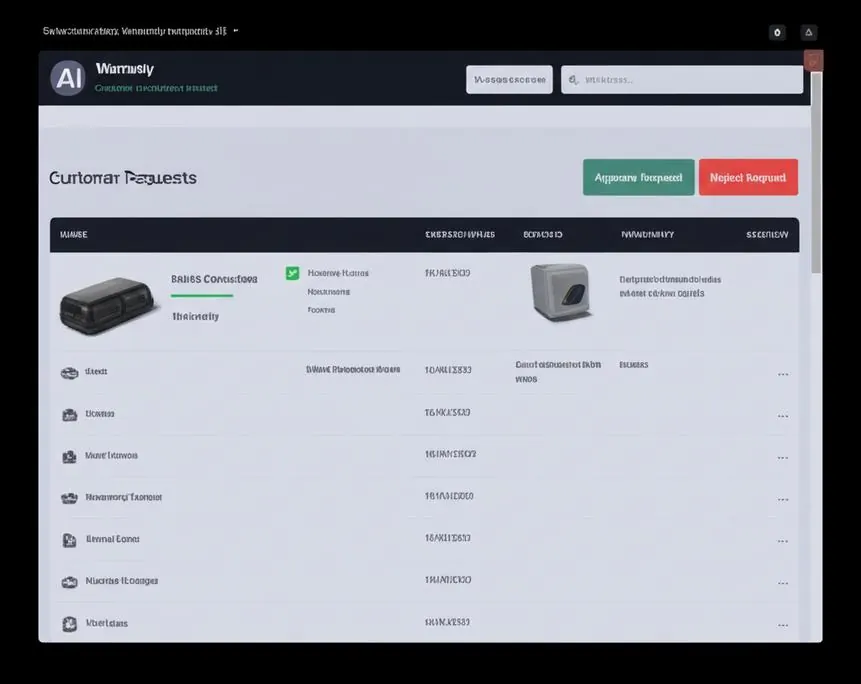Select the black device thumbnail image
This screenshot has height=684, width=861.
[x=107, y=305]
